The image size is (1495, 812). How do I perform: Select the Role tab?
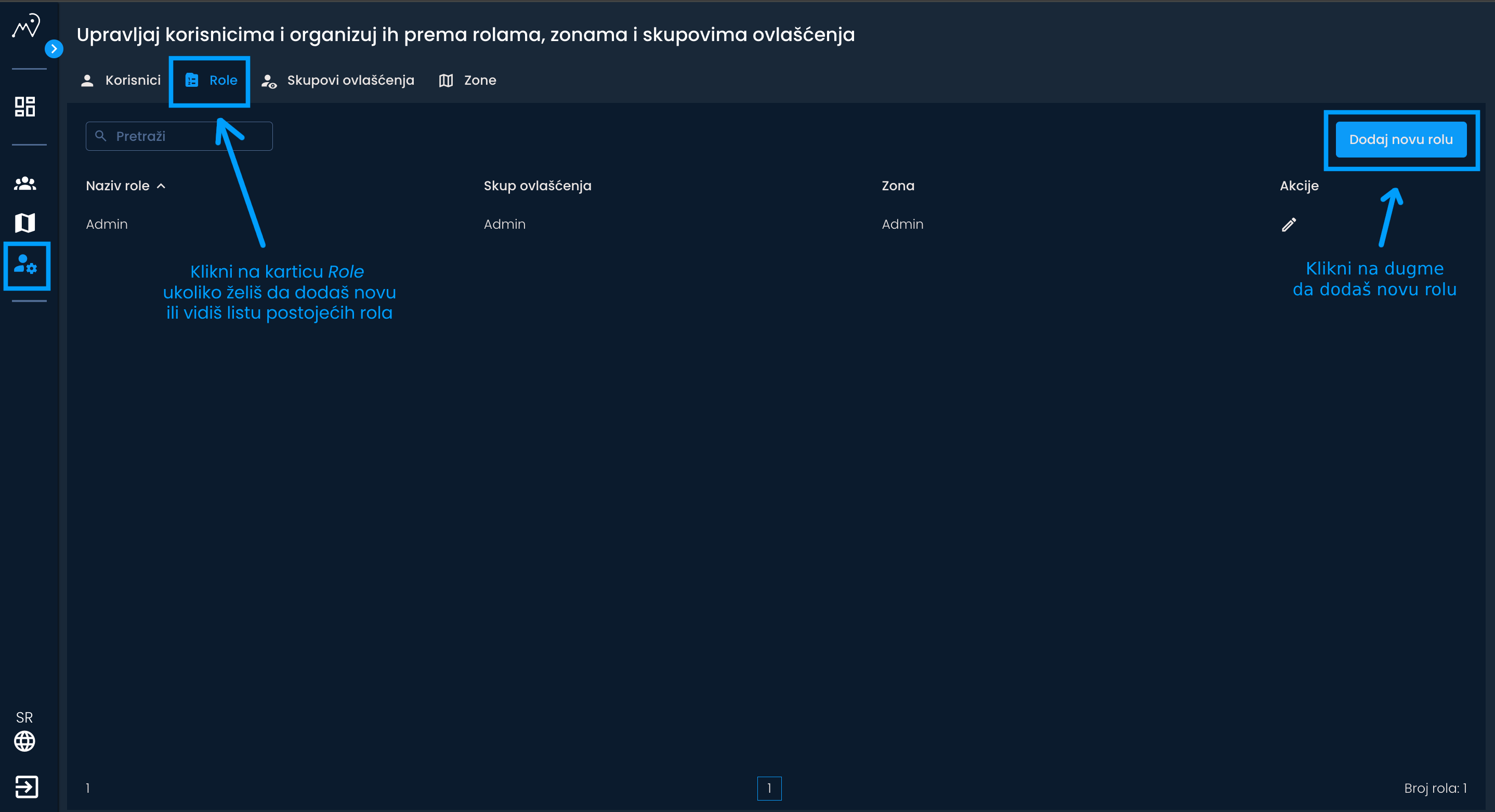pyautogui.click(x=211, y=81)
